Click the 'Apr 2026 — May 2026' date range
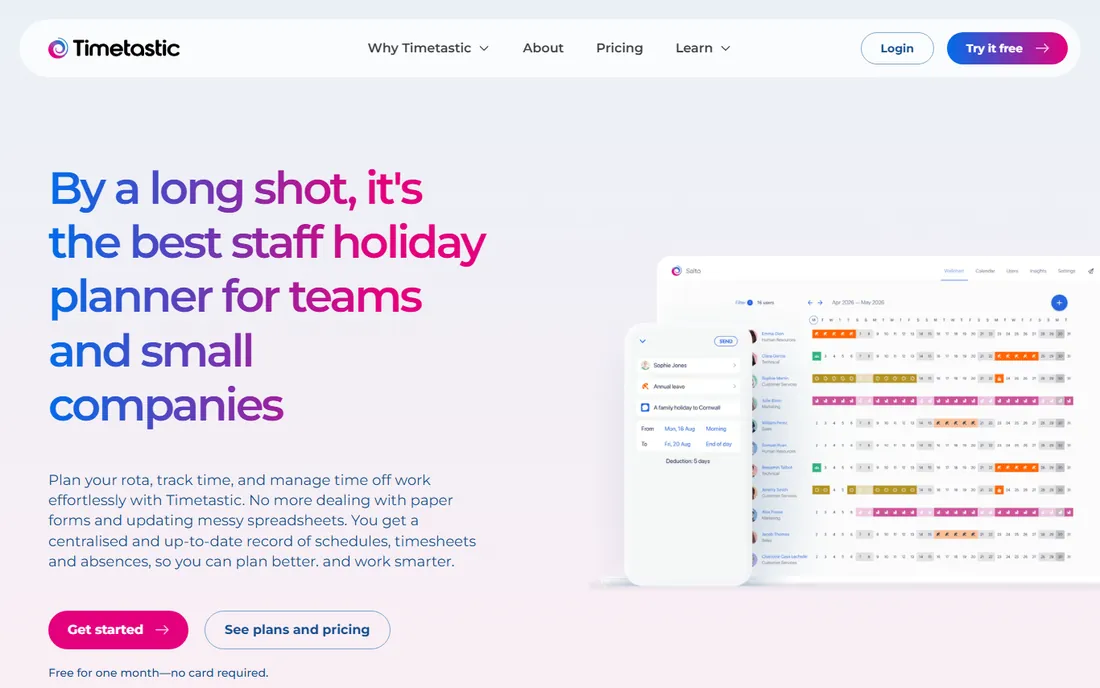 click(x=858, y=303)
